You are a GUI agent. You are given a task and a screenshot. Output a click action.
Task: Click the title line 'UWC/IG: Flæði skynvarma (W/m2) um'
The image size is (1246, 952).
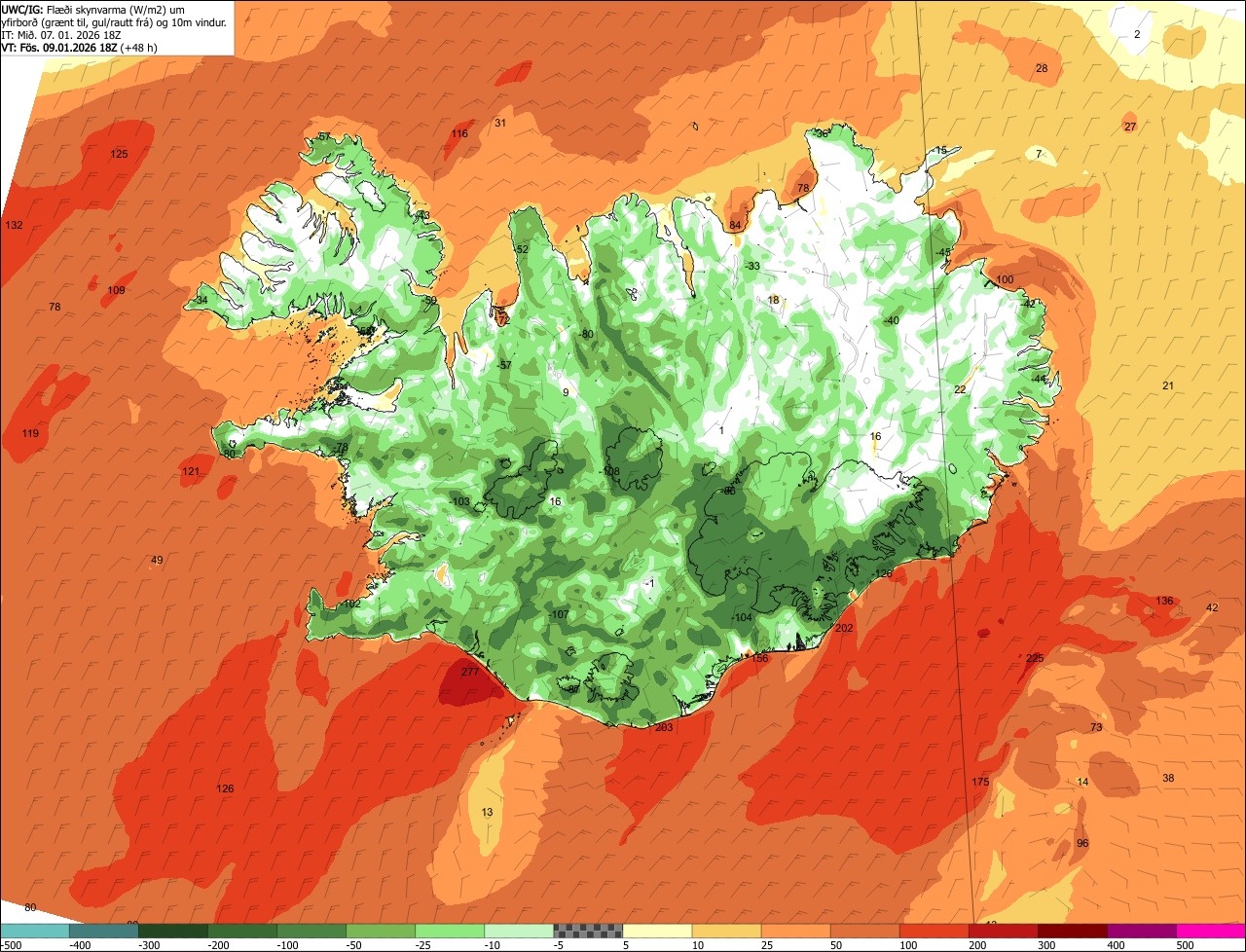pos(93,9)
